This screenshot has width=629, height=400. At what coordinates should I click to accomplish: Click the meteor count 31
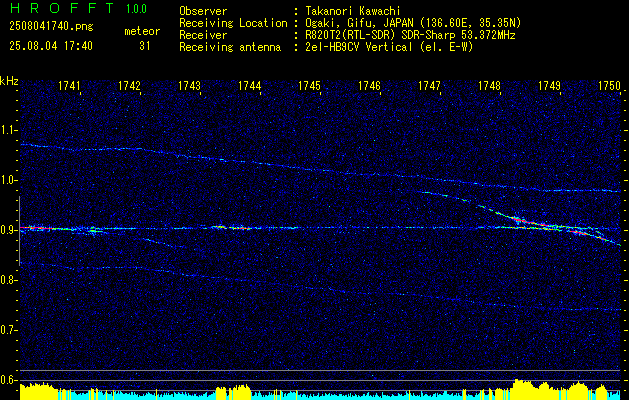pyautogui.click(x=145, y=46)
